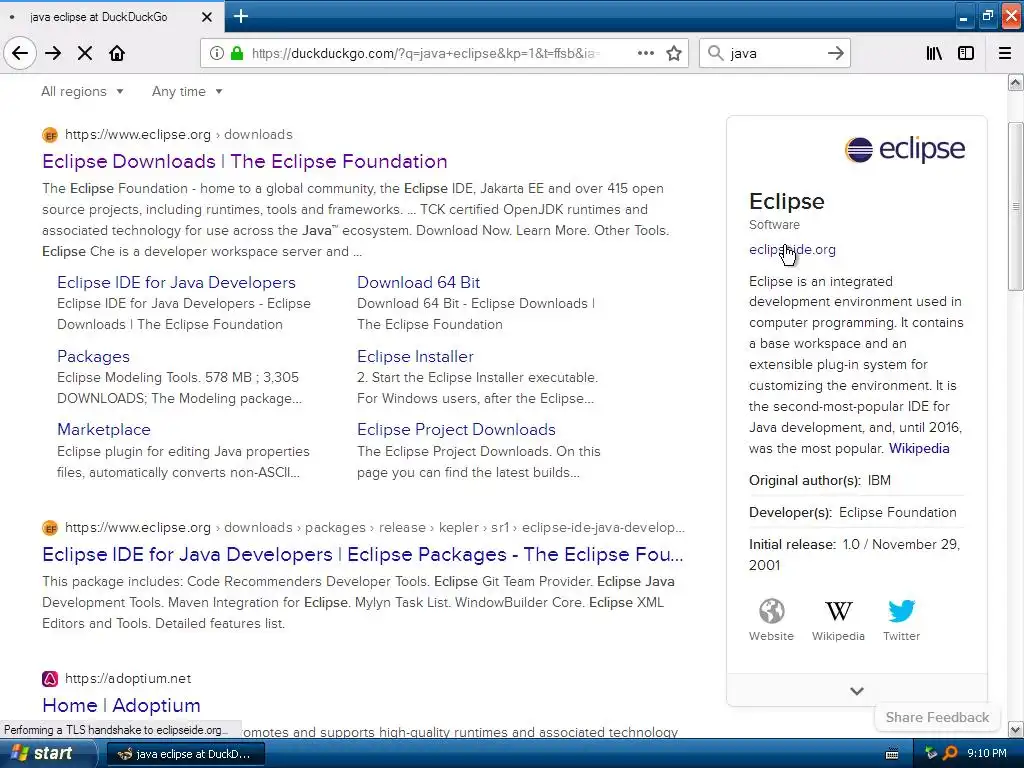Go forward to the next page

(x=53, y=53)
